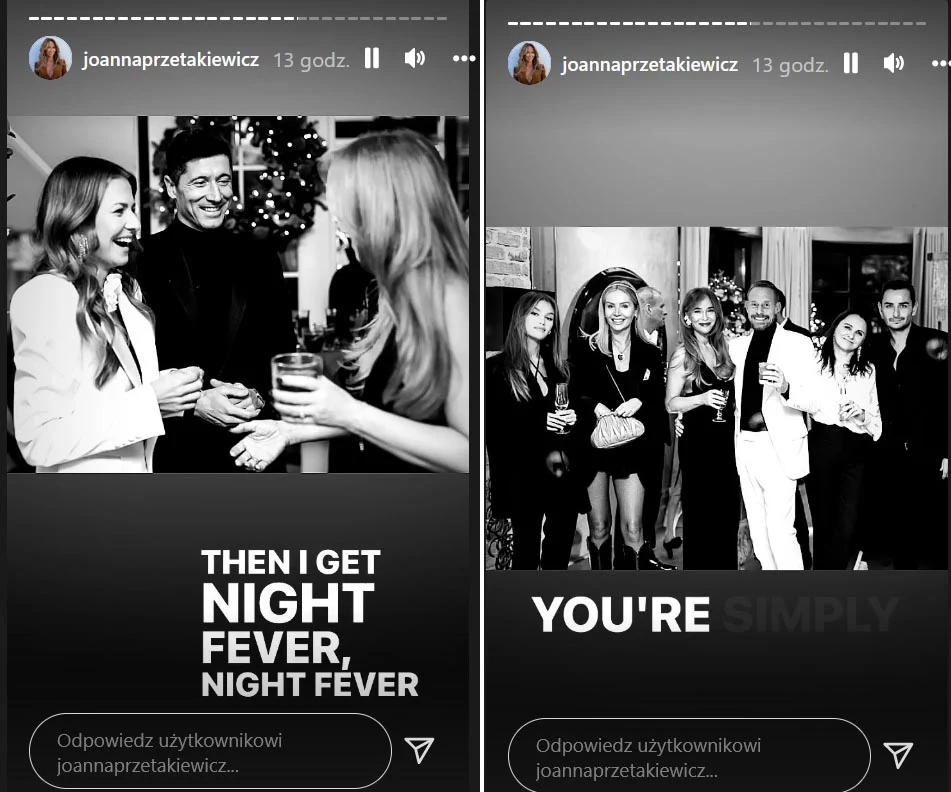Pause the left Instagram story
The height and width of the screenshot is (792, 951).
[372, 58]
